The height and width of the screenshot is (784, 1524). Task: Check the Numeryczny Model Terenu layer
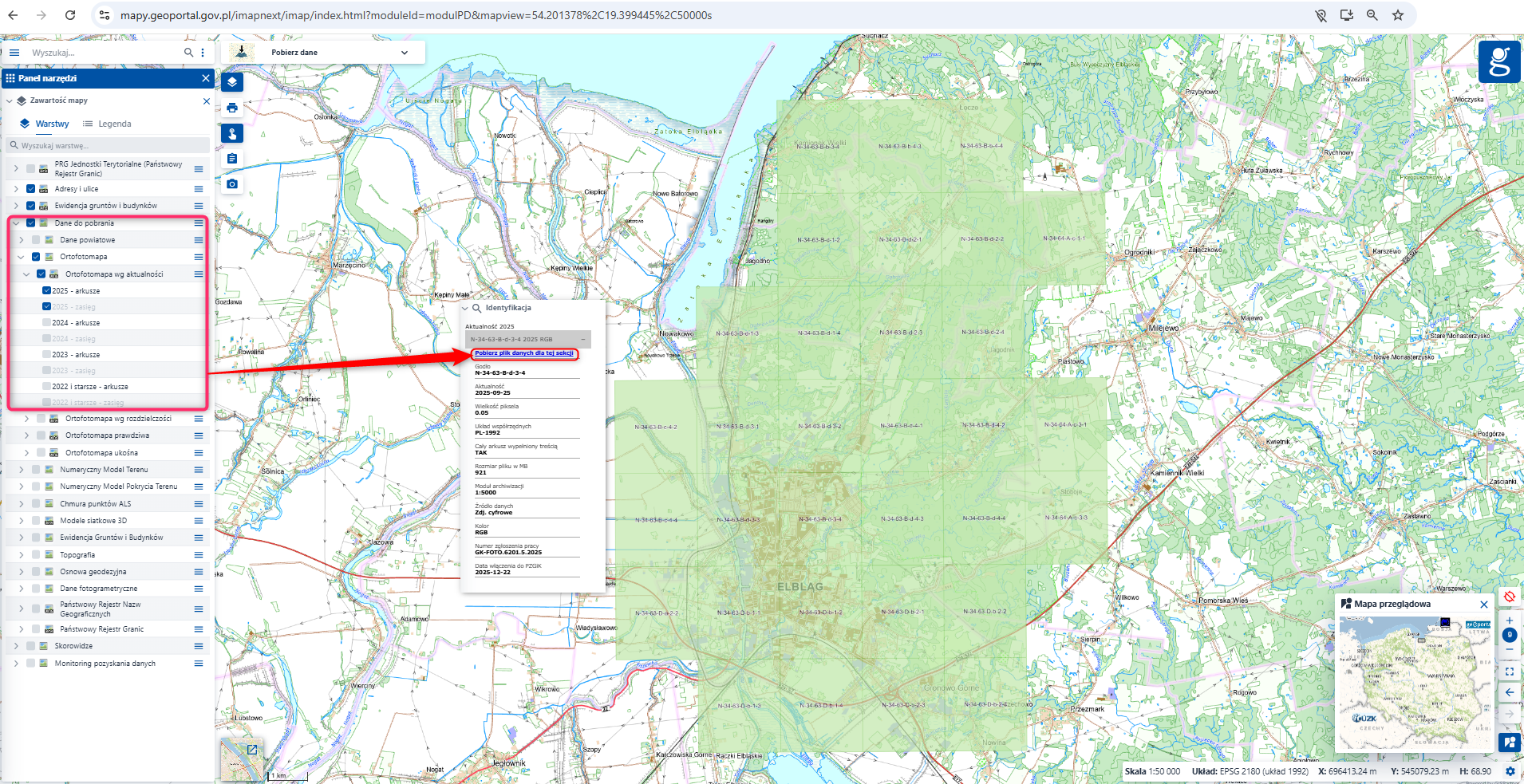(36, 470)
